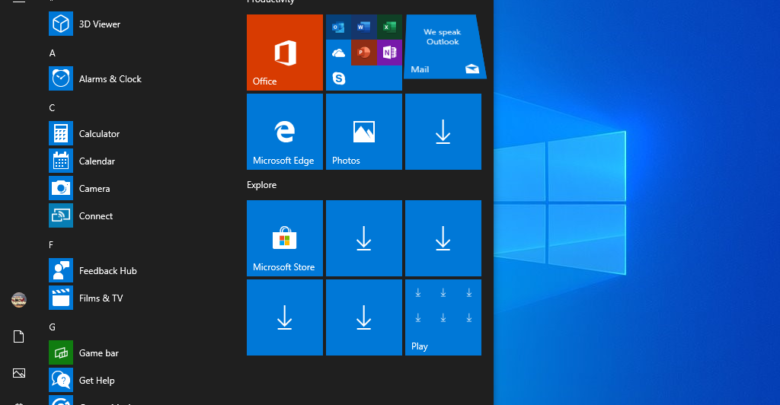This screenshot has height=405, width=780.
Task: Click the letter A header in the app list
Action: pyautogui.click(x=52, y=53)
